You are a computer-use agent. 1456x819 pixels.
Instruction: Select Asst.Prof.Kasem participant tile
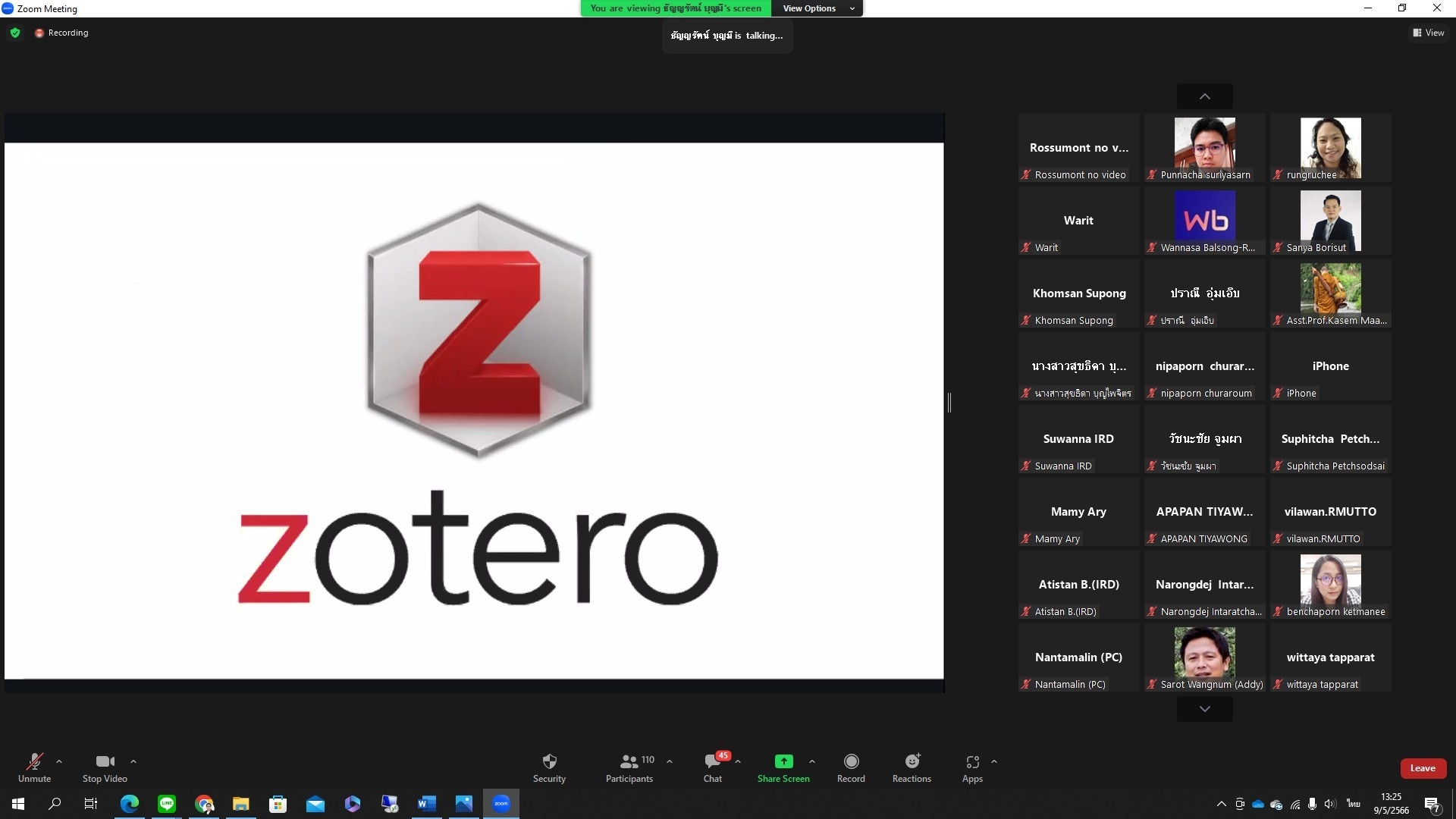(1330, 293)
